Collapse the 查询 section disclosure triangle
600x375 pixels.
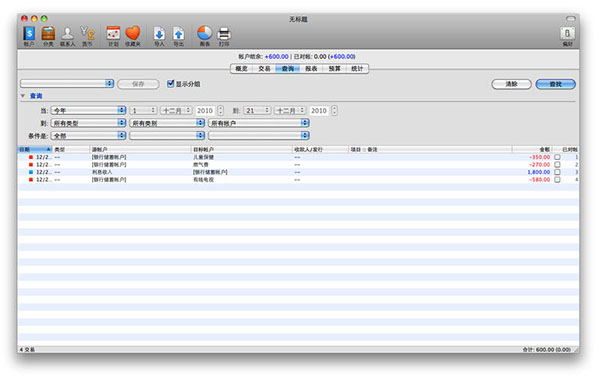pos(23,96)
